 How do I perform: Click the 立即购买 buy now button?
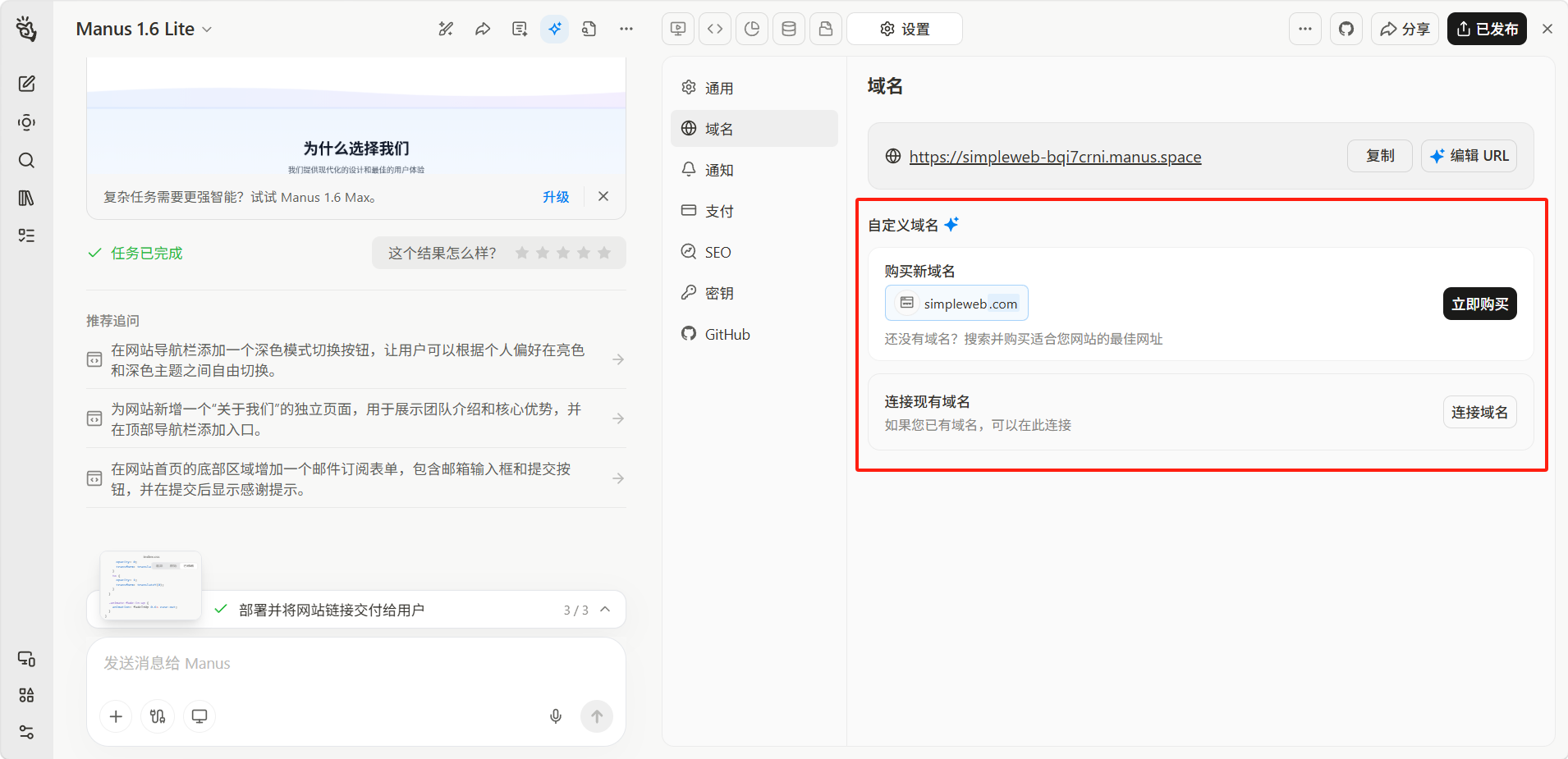point(1479,304)
